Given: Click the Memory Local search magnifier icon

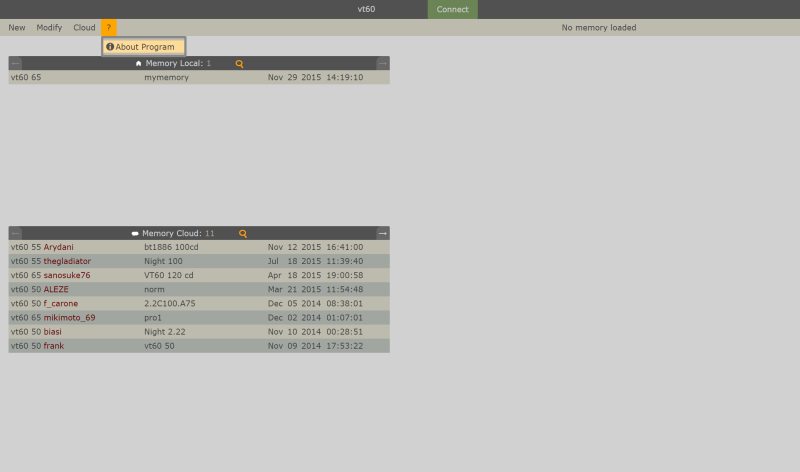Looking at the screenshot, I should pyautogui.click(x=239, y=64).
